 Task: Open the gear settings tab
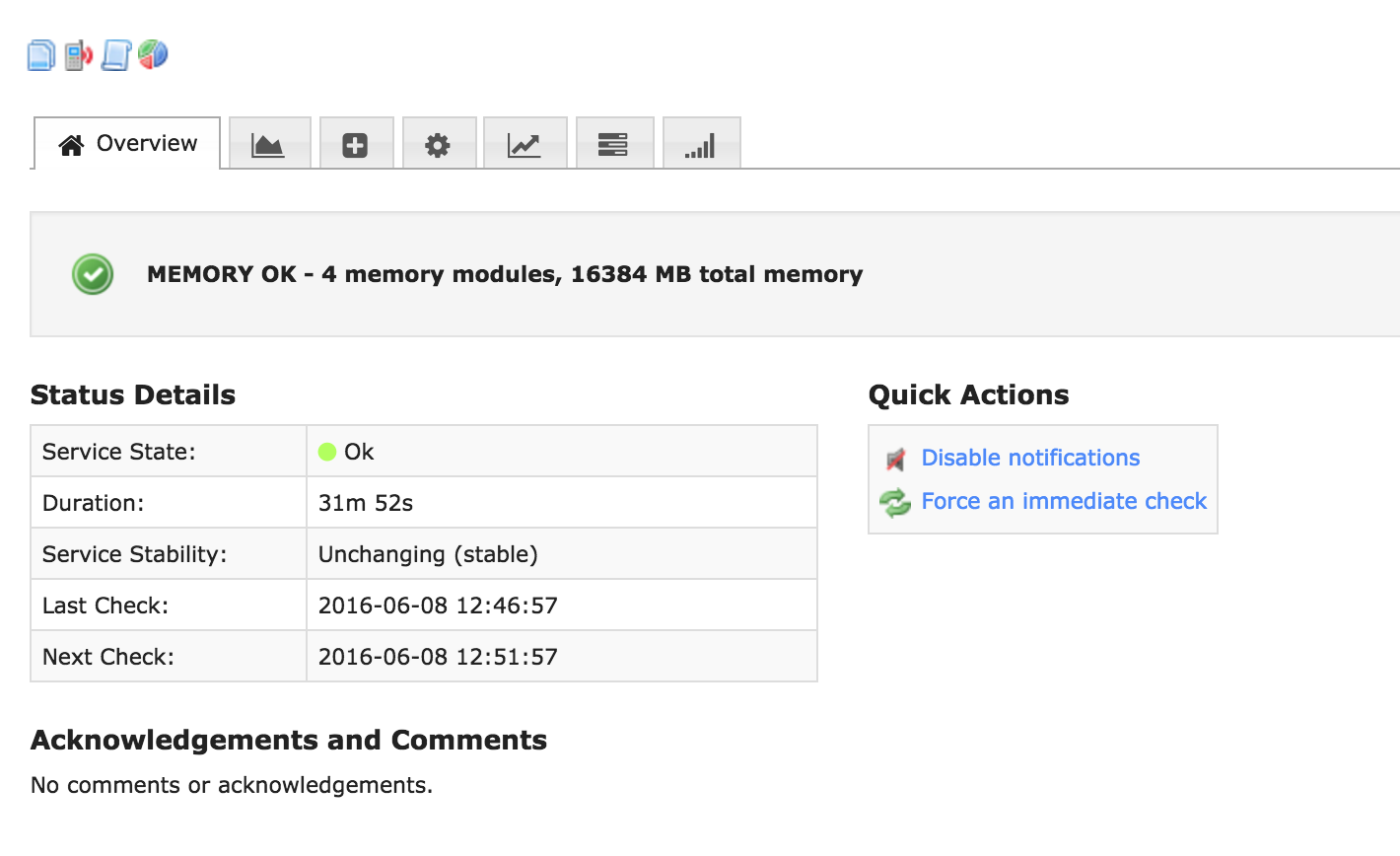[x=438, y=145]
